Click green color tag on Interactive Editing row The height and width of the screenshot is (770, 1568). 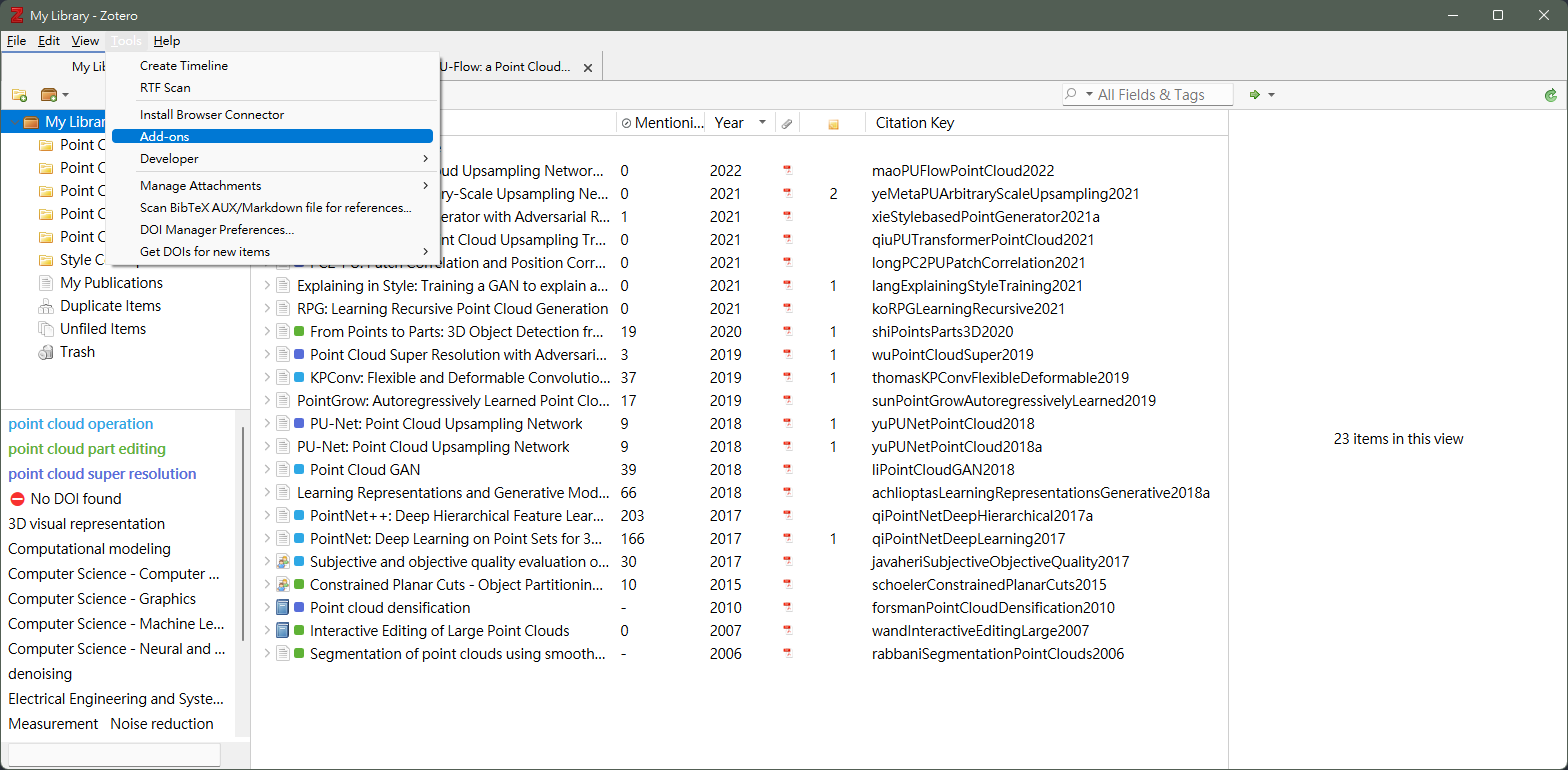pyautogui.click(x=299, y=631)
